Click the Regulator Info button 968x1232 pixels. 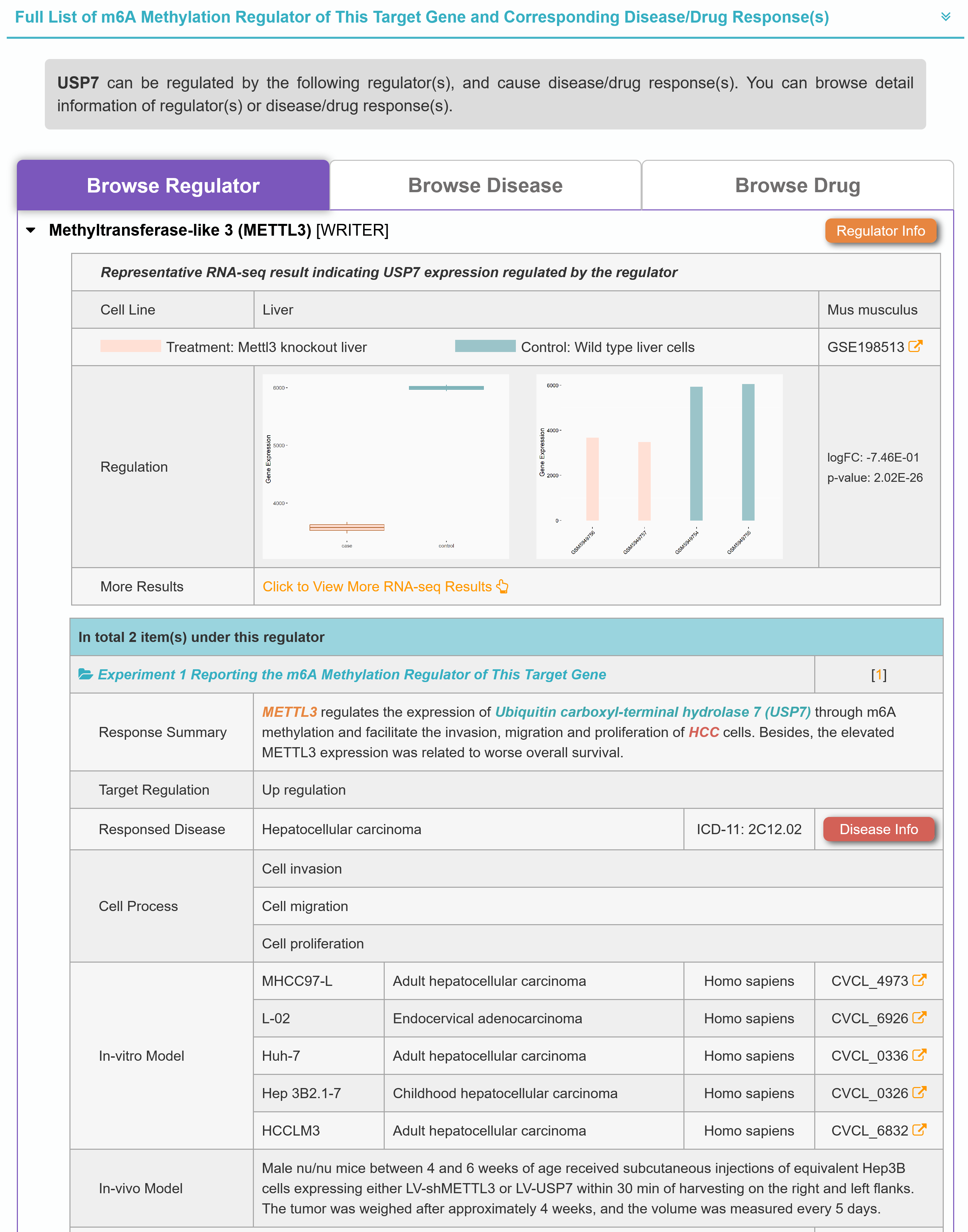pos(880,231)
